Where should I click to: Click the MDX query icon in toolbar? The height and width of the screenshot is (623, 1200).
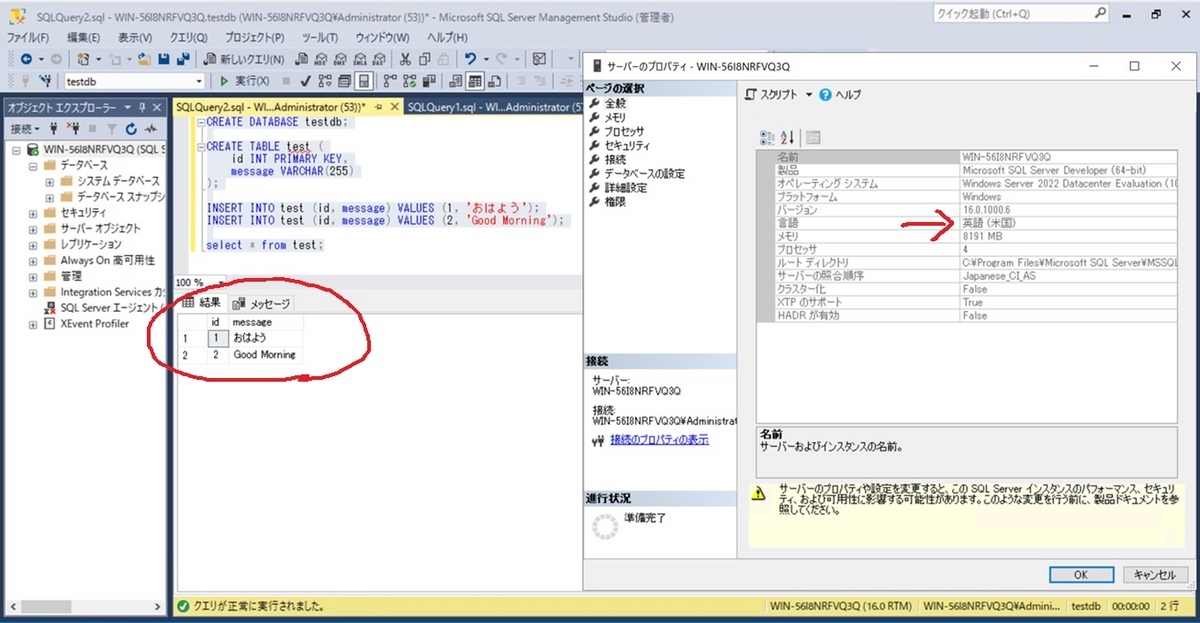coord(320,59)
